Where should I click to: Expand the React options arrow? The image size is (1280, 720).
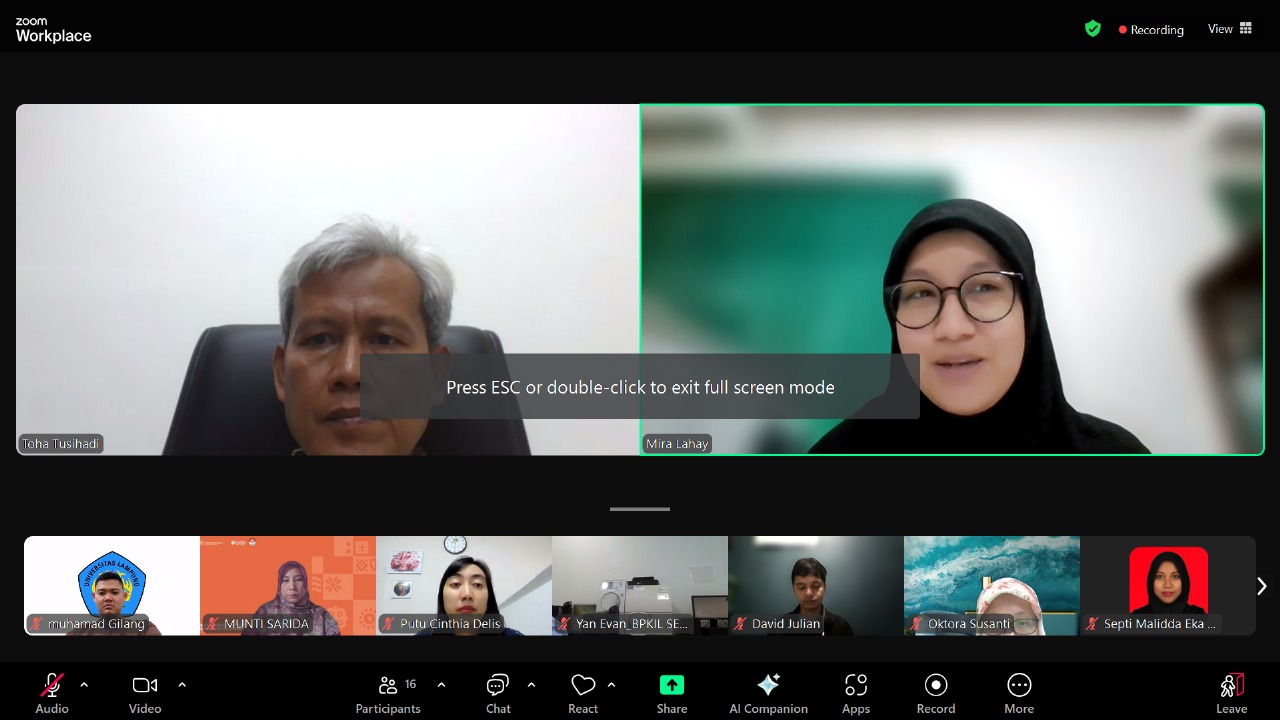[x=611, y=685]
